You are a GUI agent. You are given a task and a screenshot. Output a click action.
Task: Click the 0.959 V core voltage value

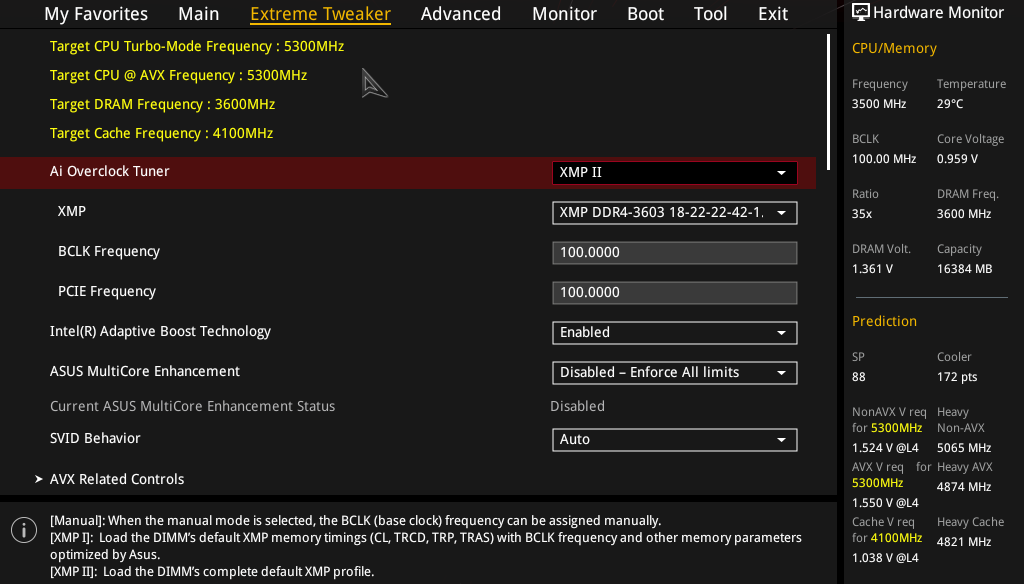[957, 159]
